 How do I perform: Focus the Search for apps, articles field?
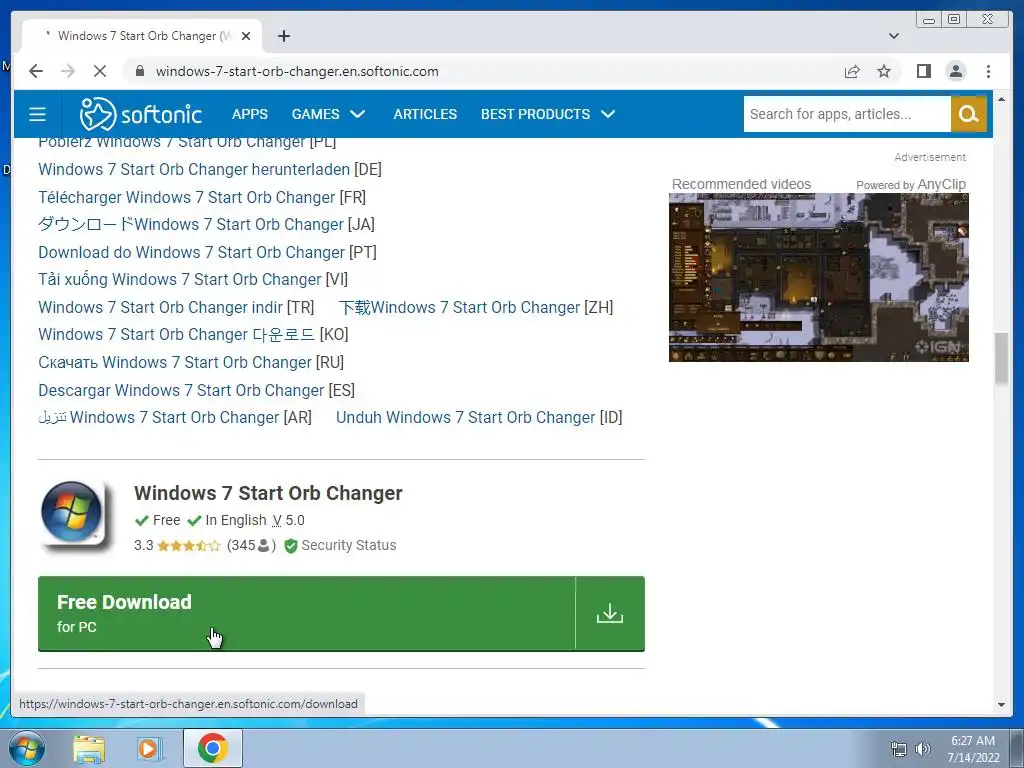click(847, 114)
